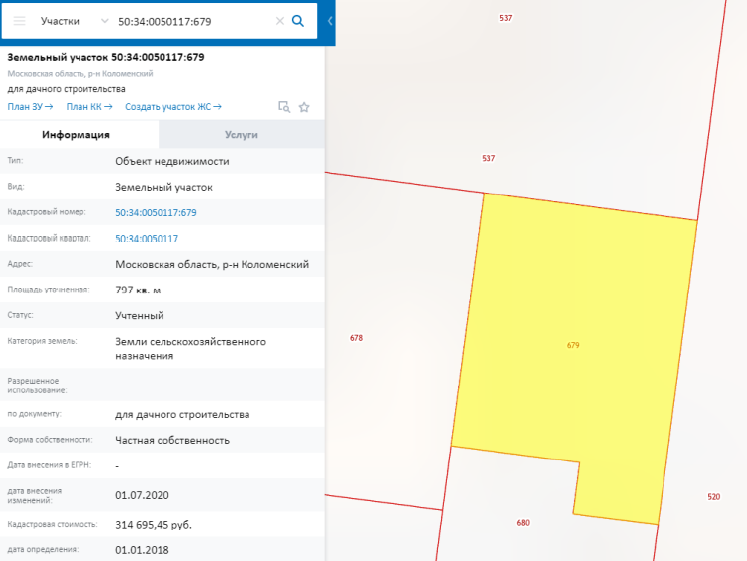Click the find-on-map document icon
The width and height of the screenshot is (747, 561).
click(x=284, y=107)
